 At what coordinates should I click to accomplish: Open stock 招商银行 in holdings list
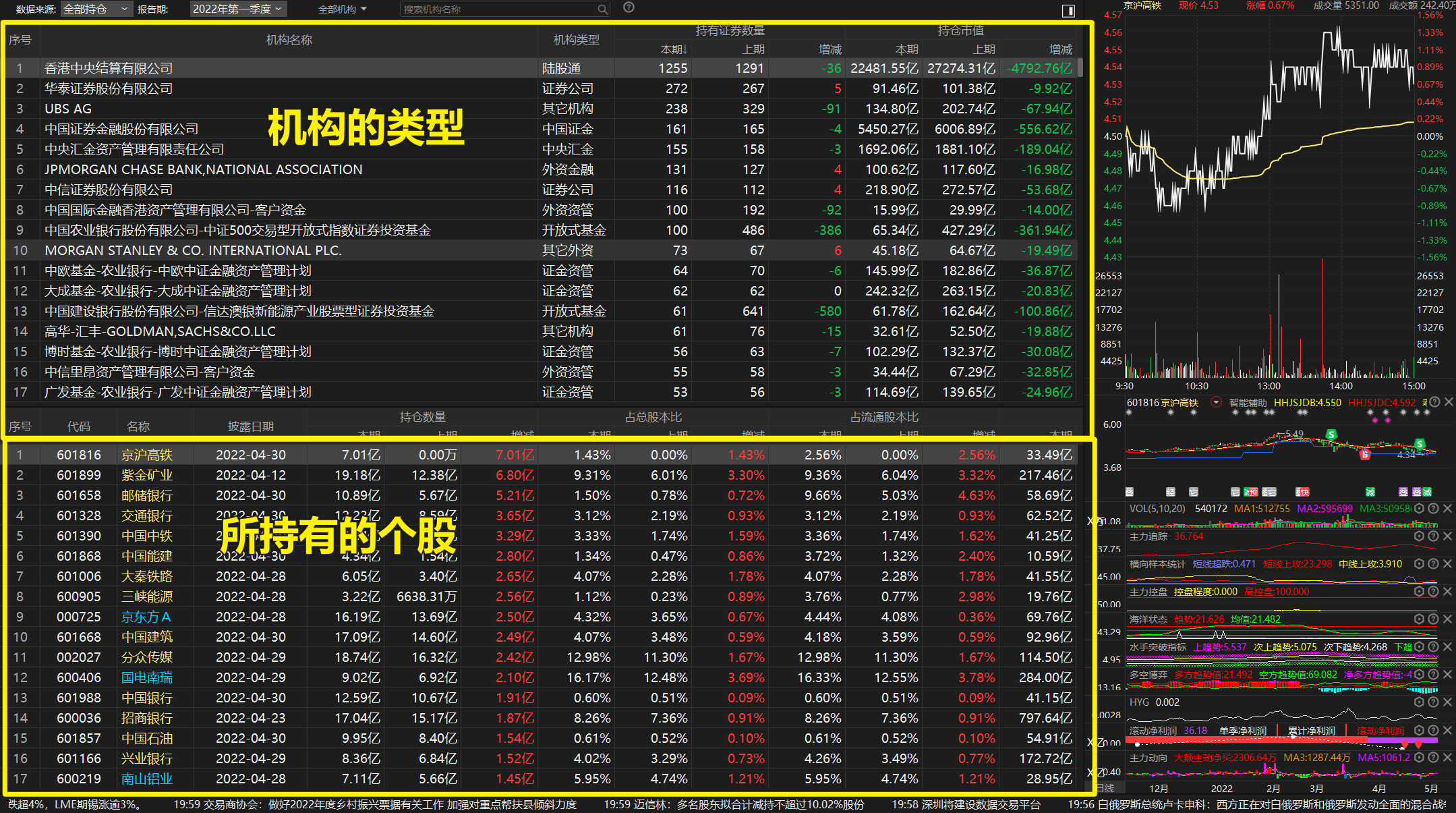click(x=147, y=719)
